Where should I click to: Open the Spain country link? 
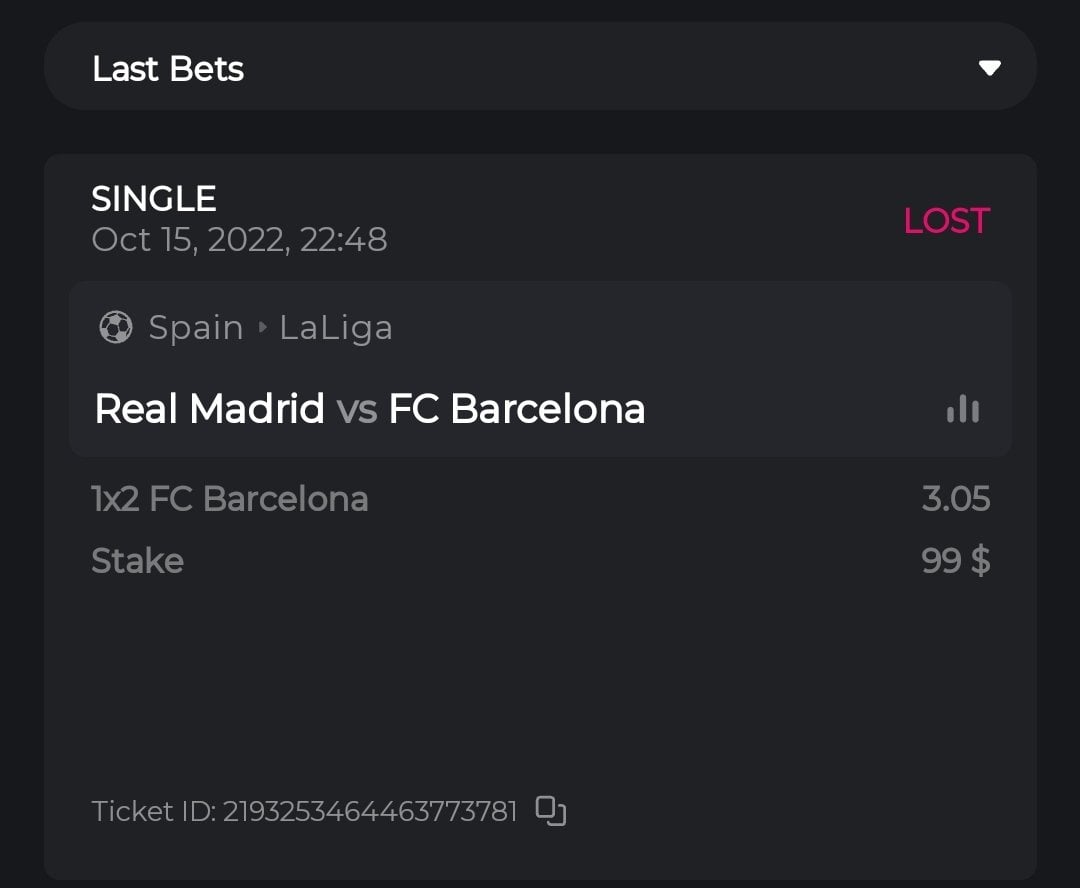tap(196, 327)
